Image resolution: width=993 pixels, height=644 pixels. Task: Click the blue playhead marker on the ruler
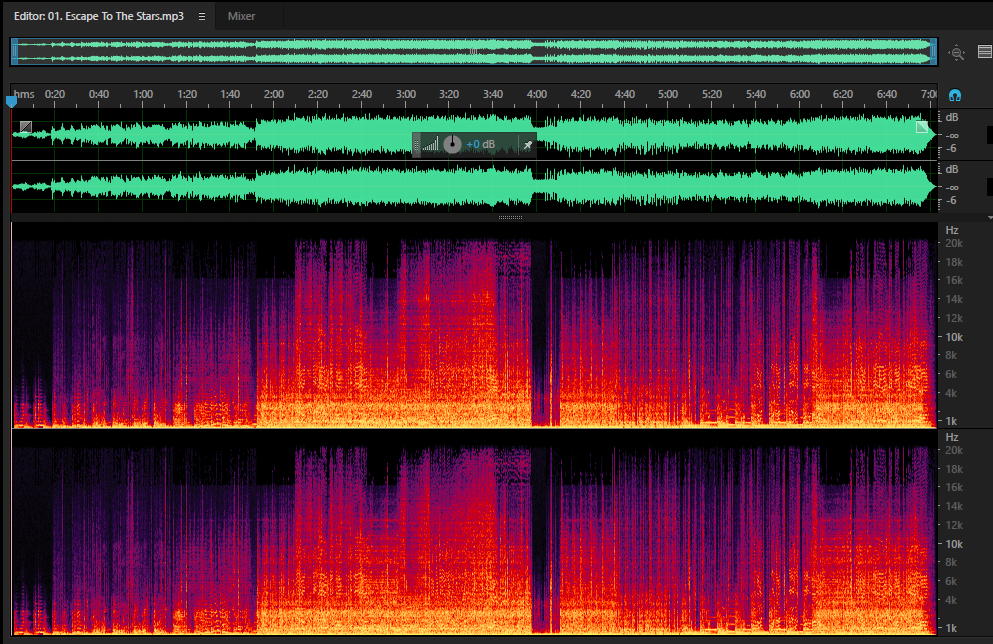(11, 101)
